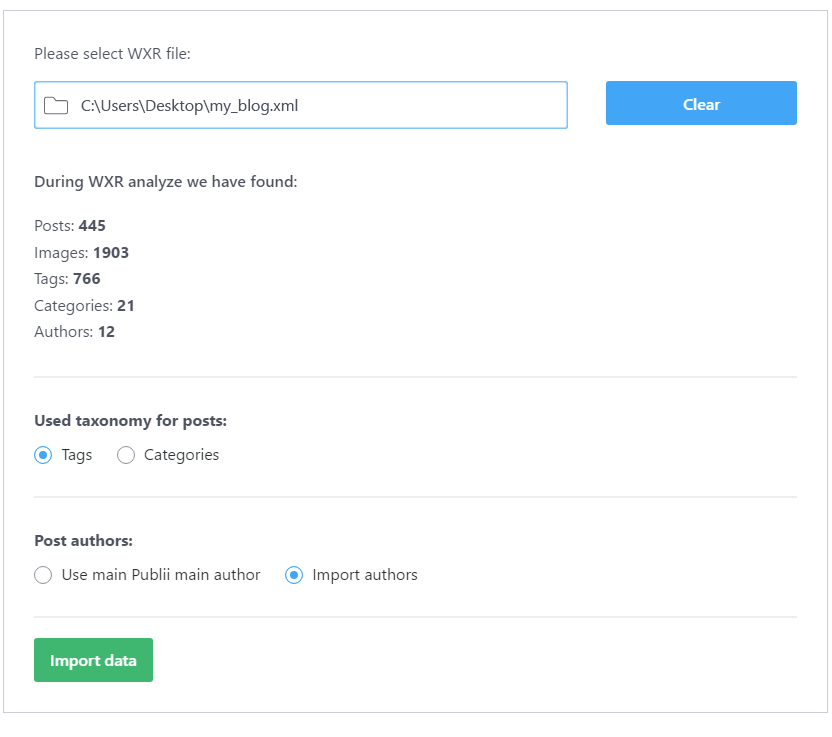The width and height of the screenshot is (832, 737).
Task: Click the Tags count 766
Action: [x=88, y=278]
